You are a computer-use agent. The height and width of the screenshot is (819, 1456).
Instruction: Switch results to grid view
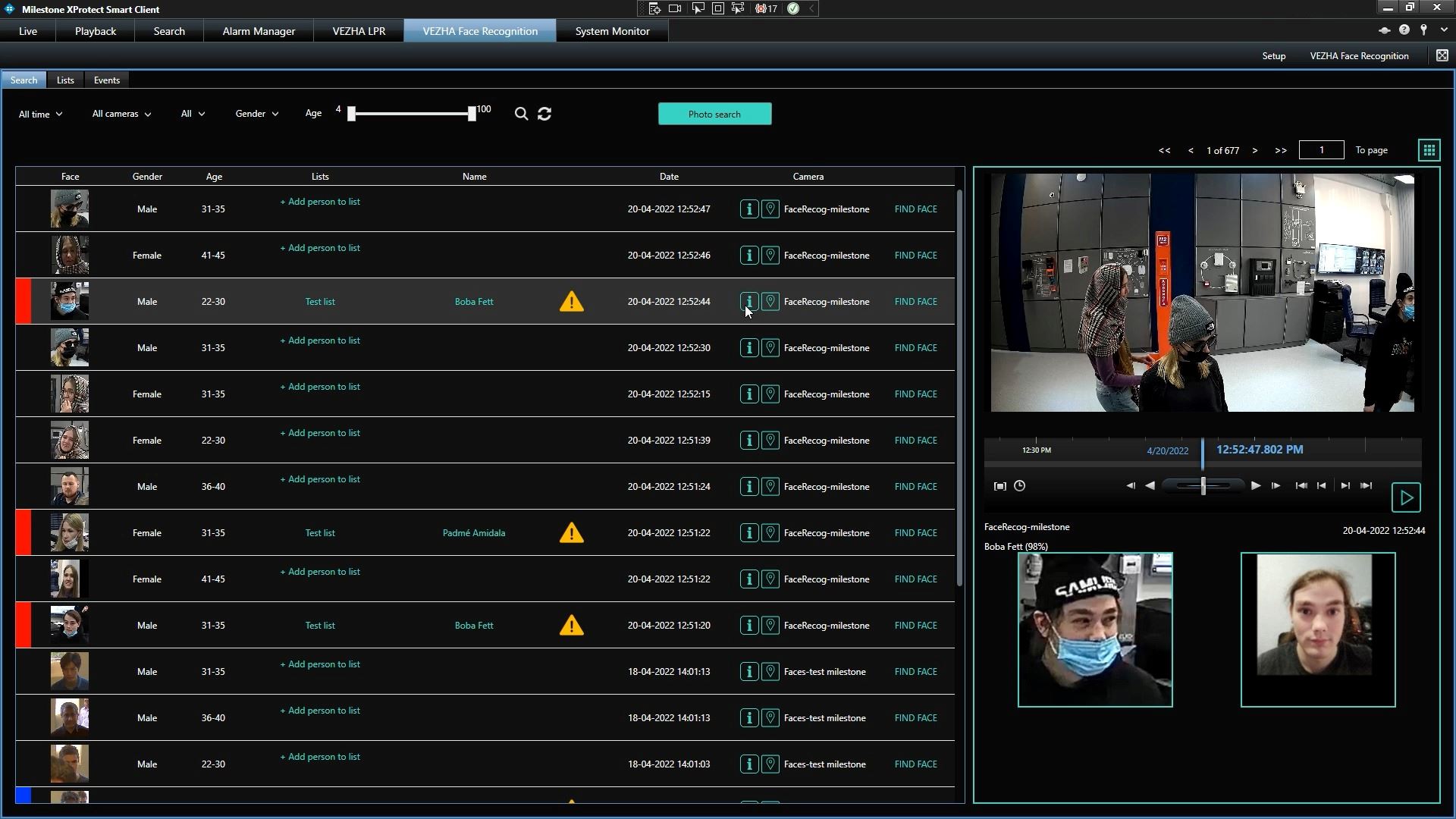click(x=1429, y=150)
